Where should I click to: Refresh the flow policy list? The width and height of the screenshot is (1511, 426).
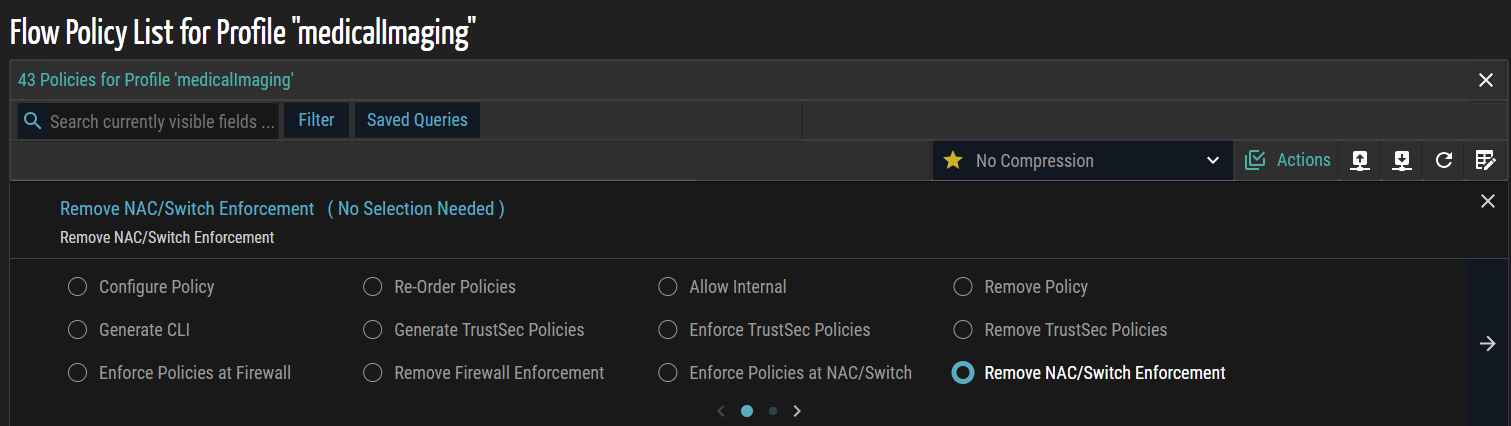coord(1444,160)
